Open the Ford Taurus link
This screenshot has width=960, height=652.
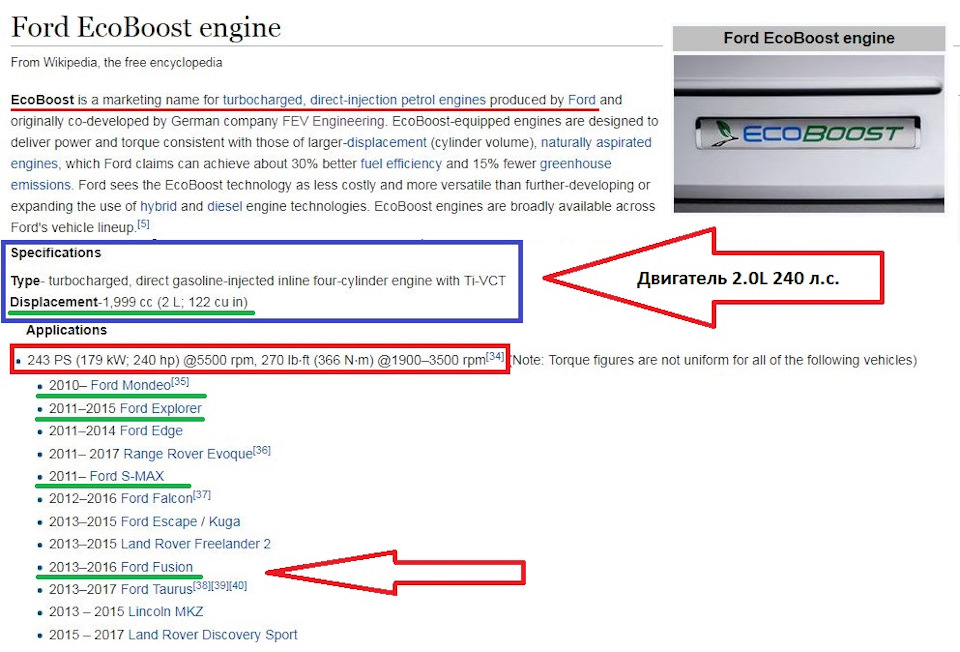157,590
